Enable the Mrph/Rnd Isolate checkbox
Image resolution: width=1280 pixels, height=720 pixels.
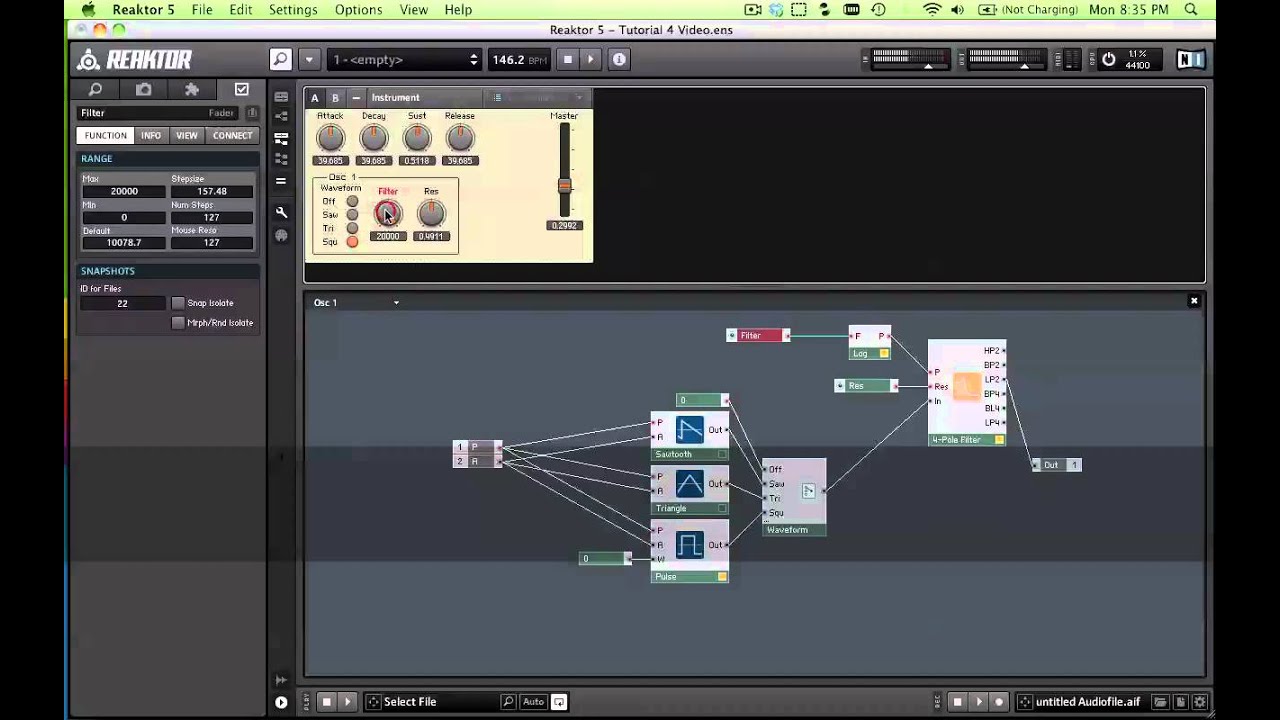coord(178,323)
